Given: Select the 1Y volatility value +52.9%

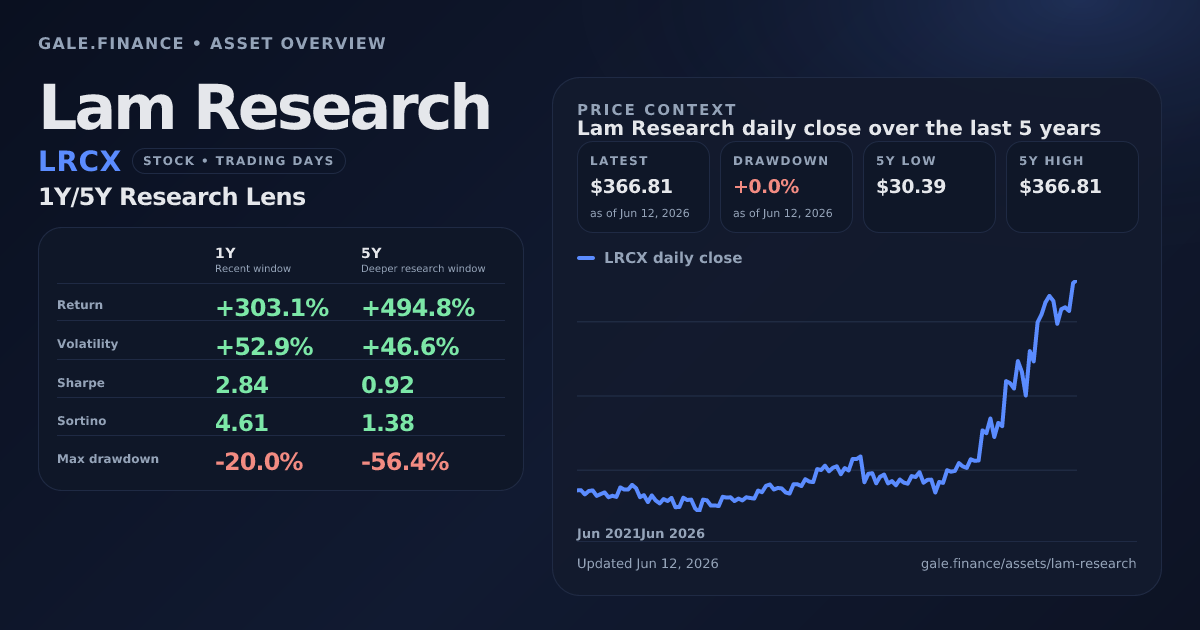Looking at the screenshot, I should 264,347.
